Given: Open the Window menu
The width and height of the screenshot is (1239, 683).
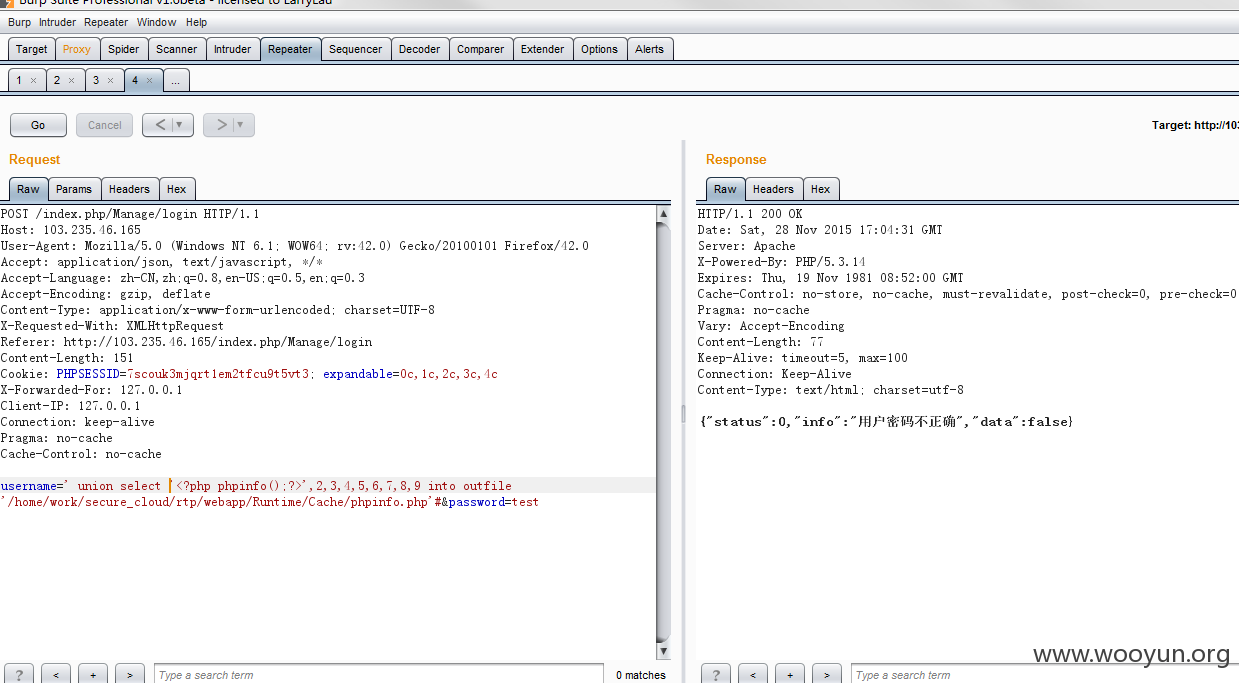Looking at the screenshot, I should (157, 22).
